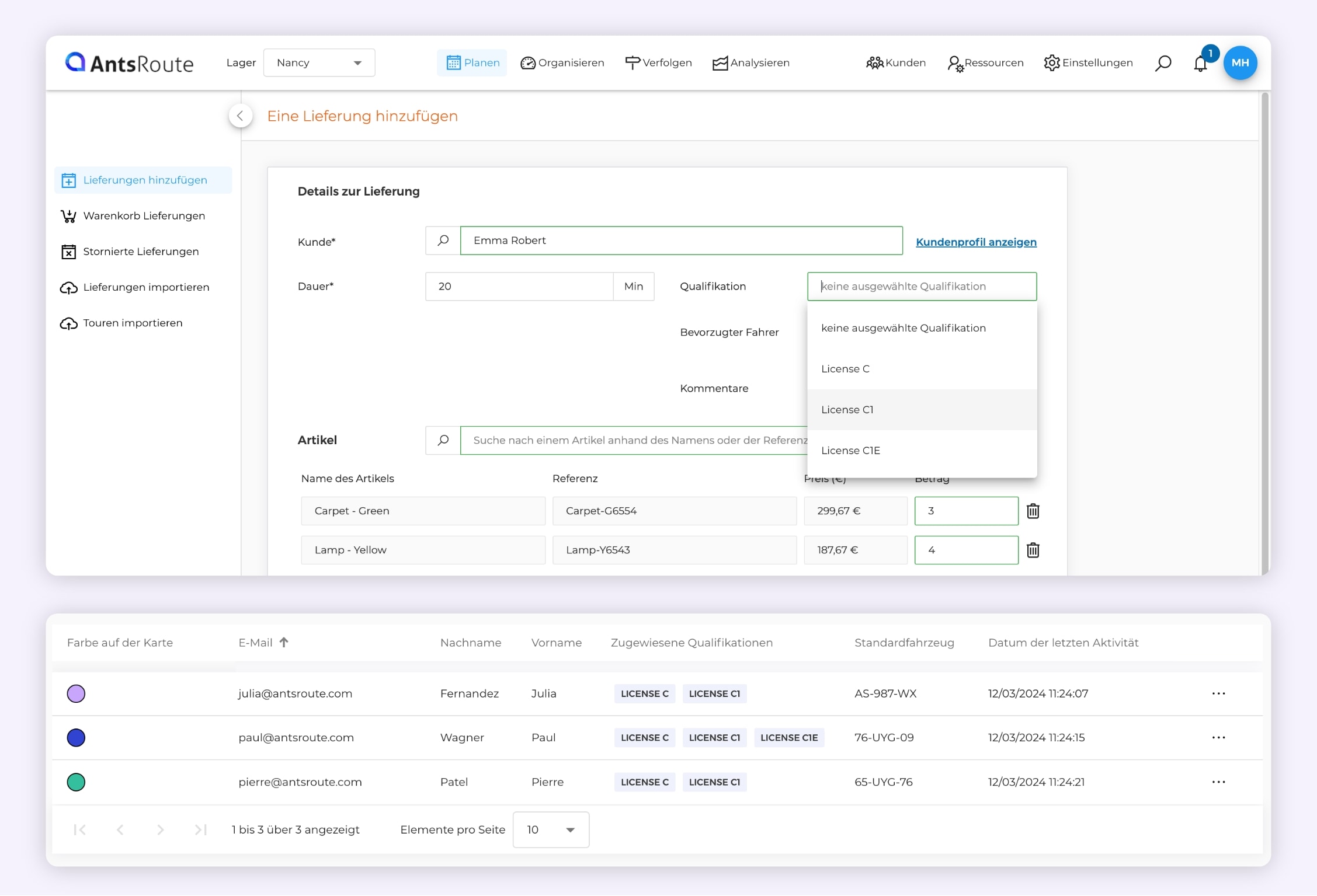Open actions menu for Julia Fernandez
Screen dimensions: 1317x896
click(x=1218, y=693)
